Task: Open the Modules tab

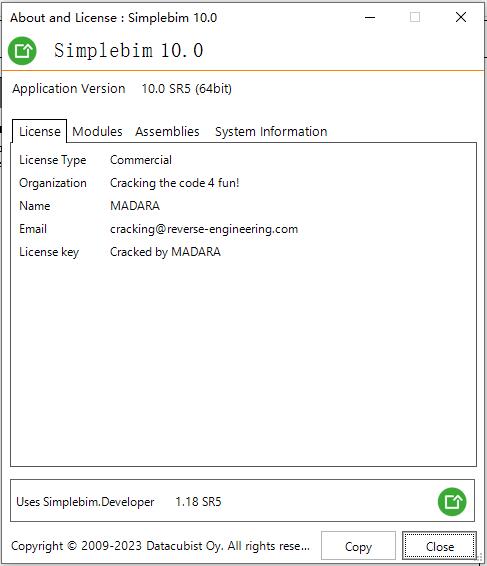Action: point(97,131)
